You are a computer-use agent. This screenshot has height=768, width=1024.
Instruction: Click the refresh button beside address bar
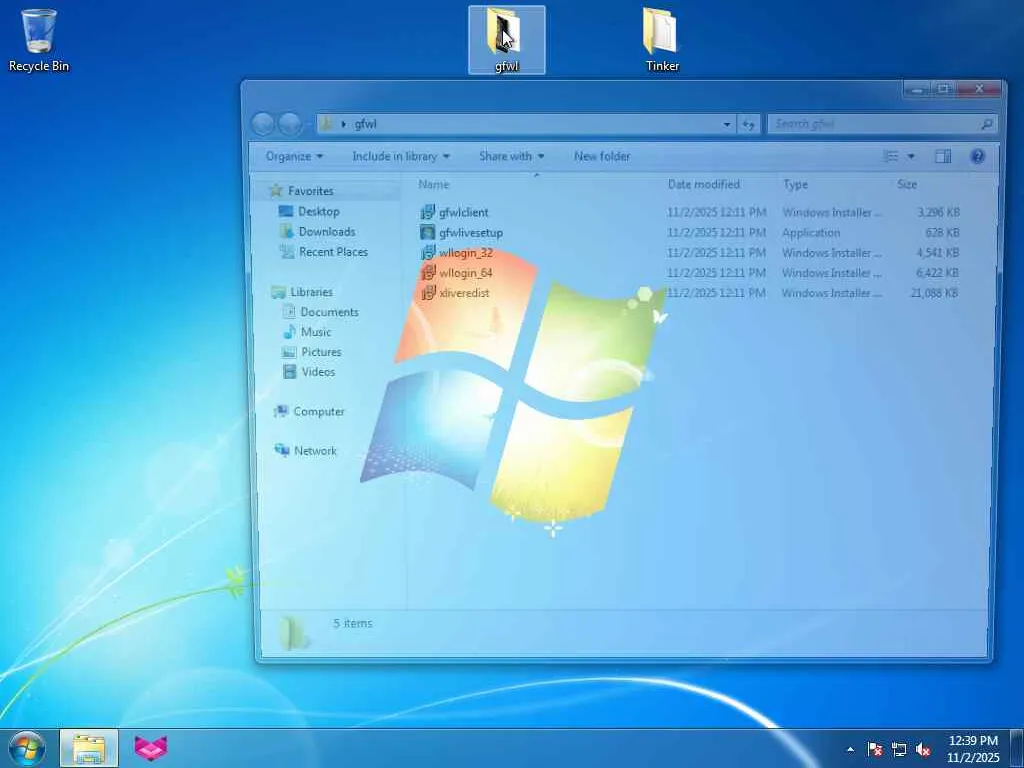748,123
